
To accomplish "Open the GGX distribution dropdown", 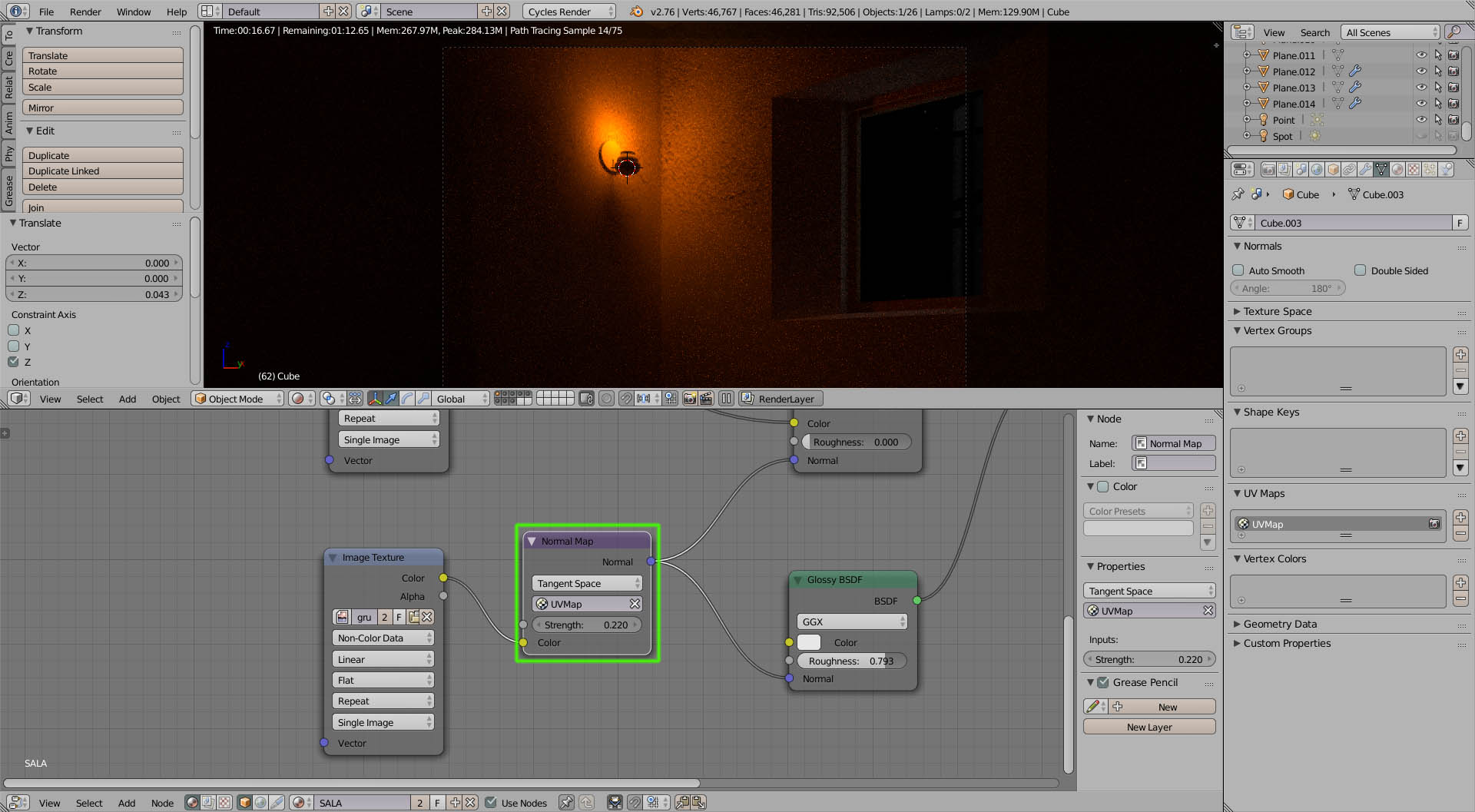I will [x=852, y=621].
